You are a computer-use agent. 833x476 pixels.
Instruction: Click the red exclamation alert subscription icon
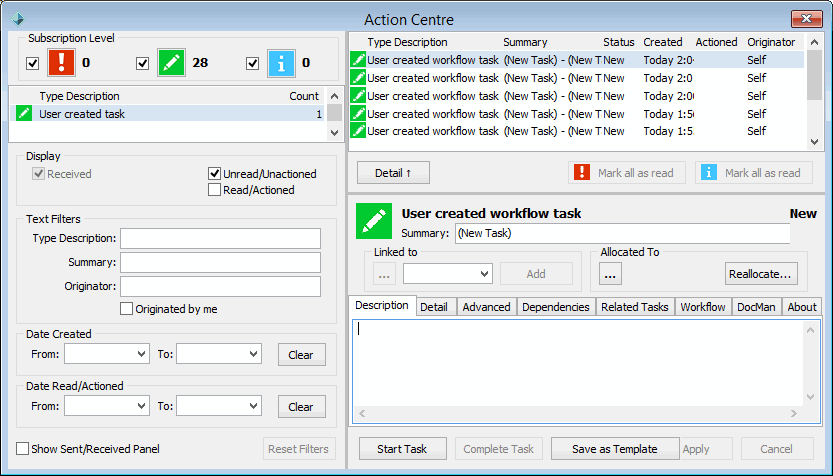point(61,63)
